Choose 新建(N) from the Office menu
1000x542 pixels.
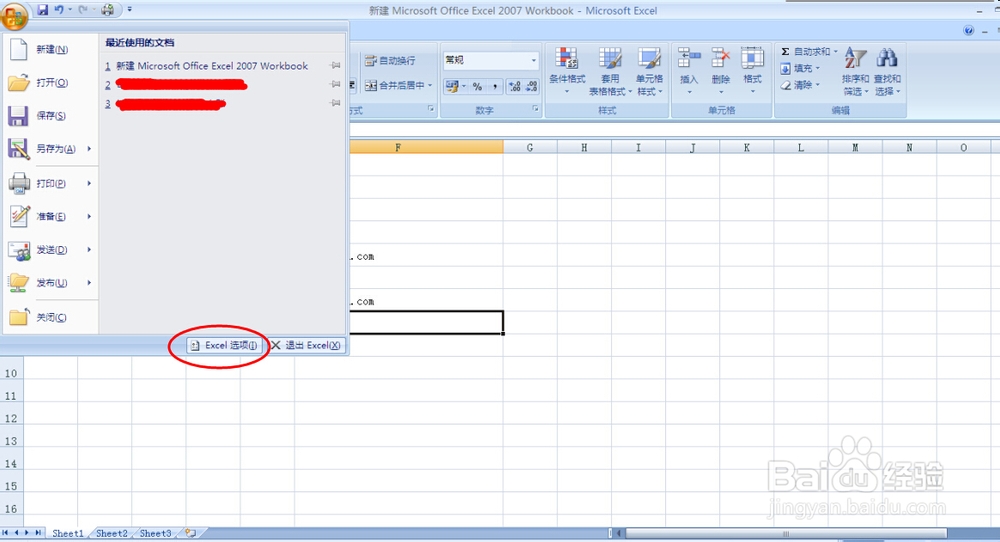(x=50, y=49)
